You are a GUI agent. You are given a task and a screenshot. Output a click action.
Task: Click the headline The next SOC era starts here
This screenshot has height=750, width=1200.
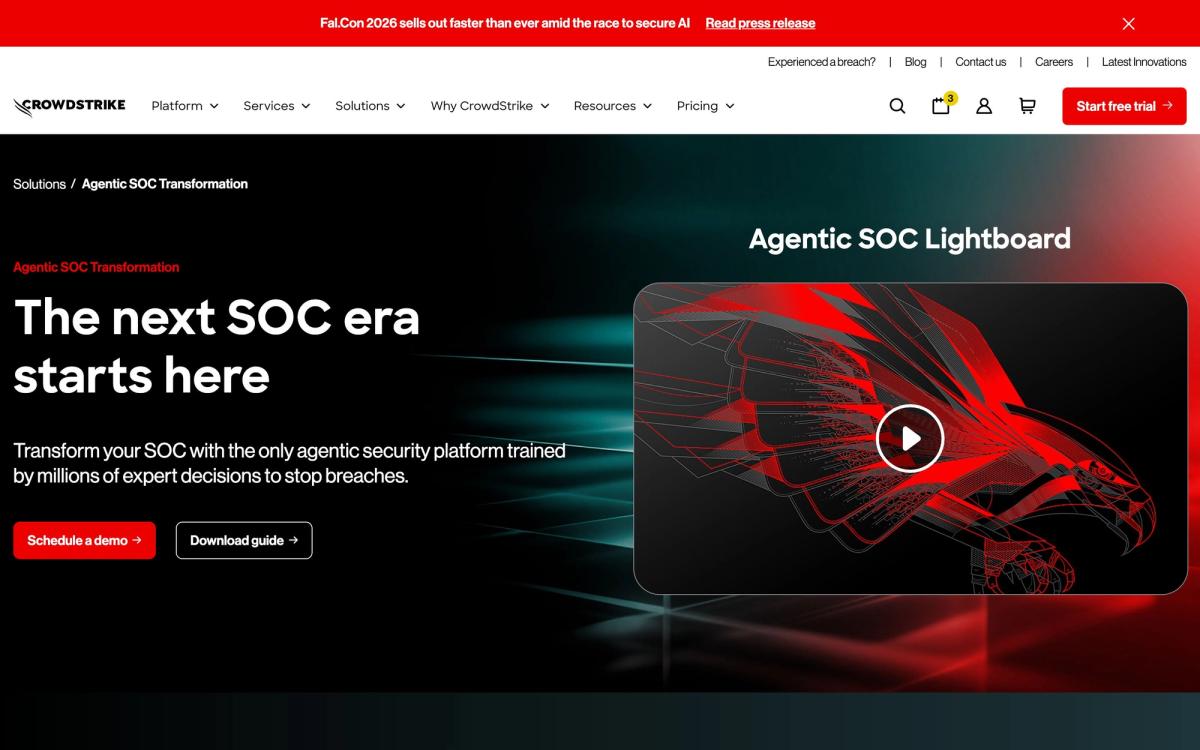[x=216, y=346]
